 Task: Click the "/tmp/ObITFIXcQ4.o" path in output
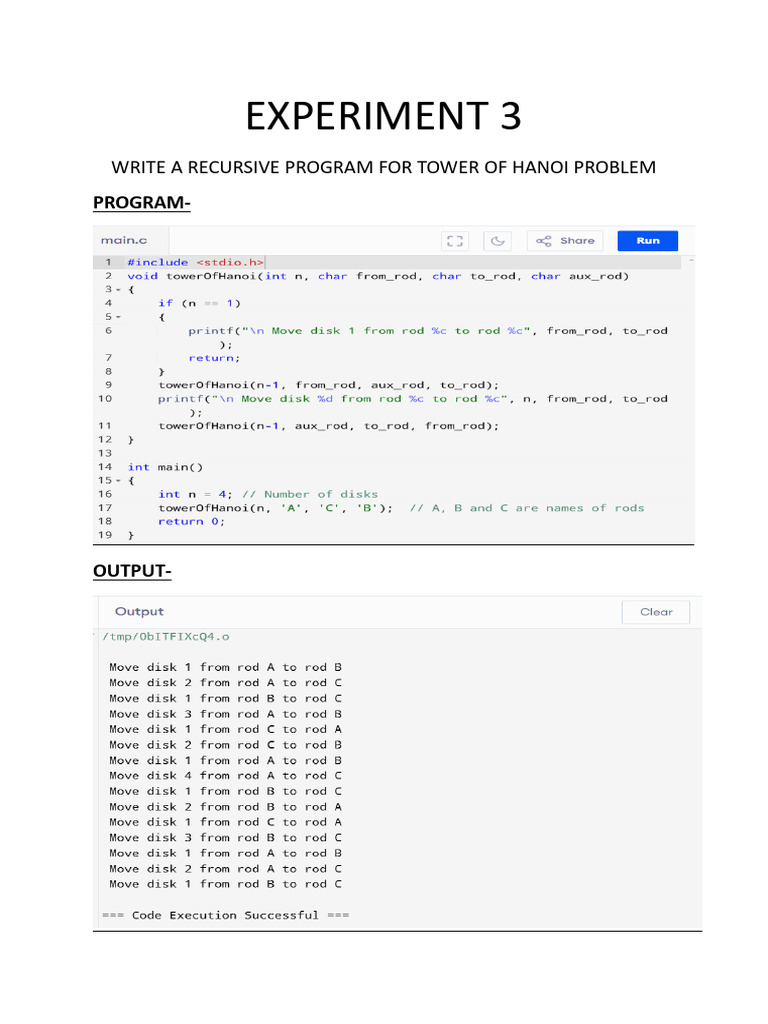[166, 637]
